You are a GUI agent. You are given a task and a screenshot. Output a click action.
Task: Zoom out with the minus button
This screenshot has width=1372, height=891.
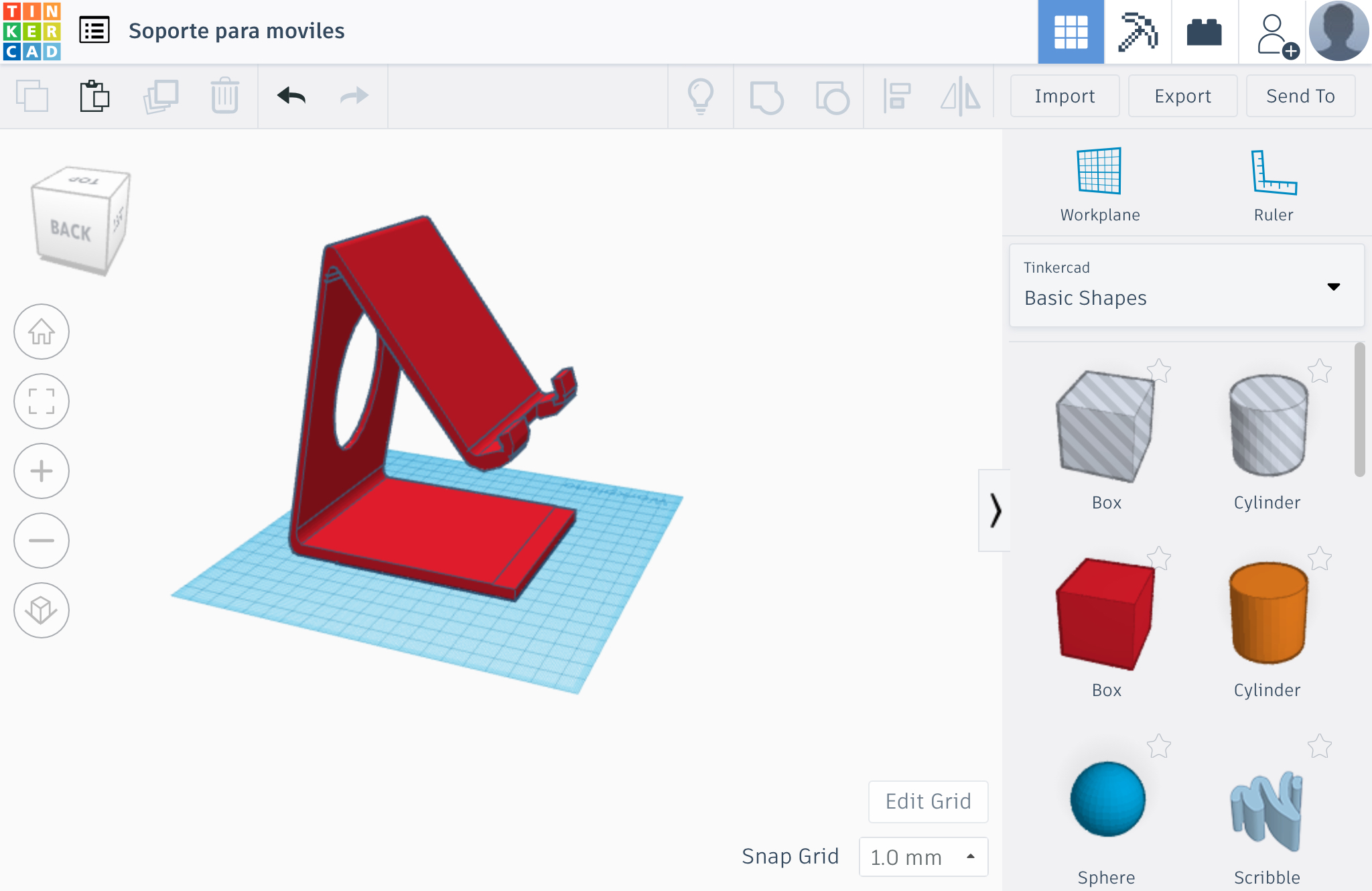click(42, 541)
